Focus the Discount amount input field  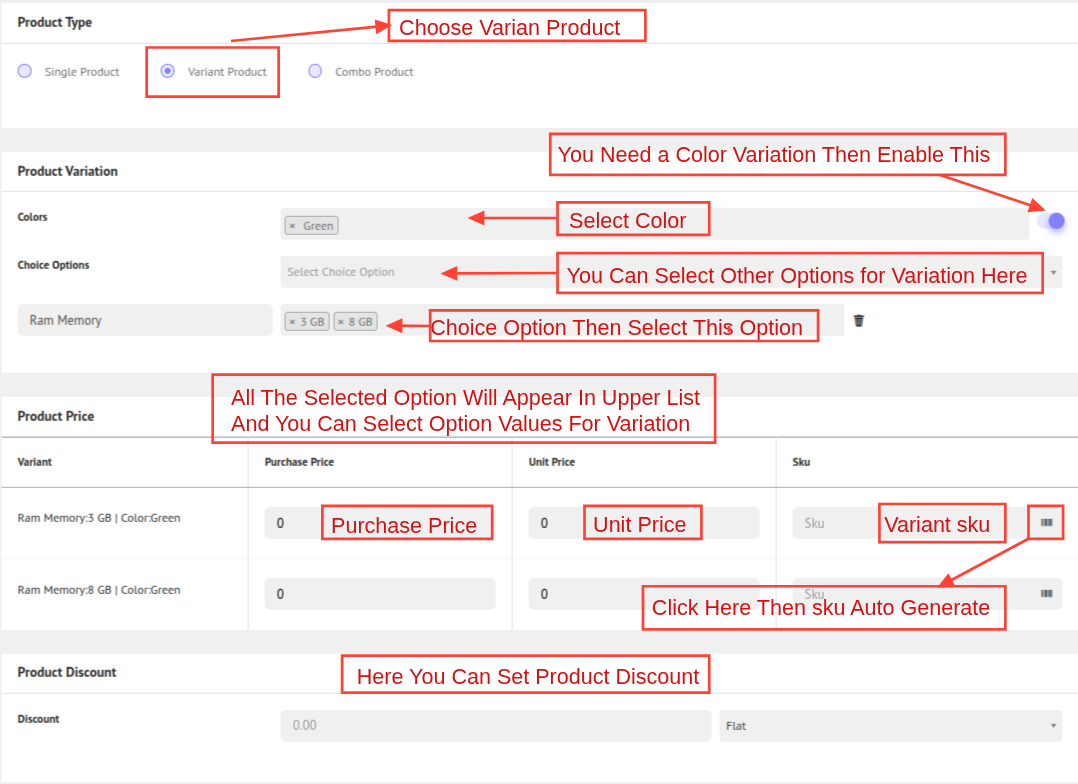point(495,725)
